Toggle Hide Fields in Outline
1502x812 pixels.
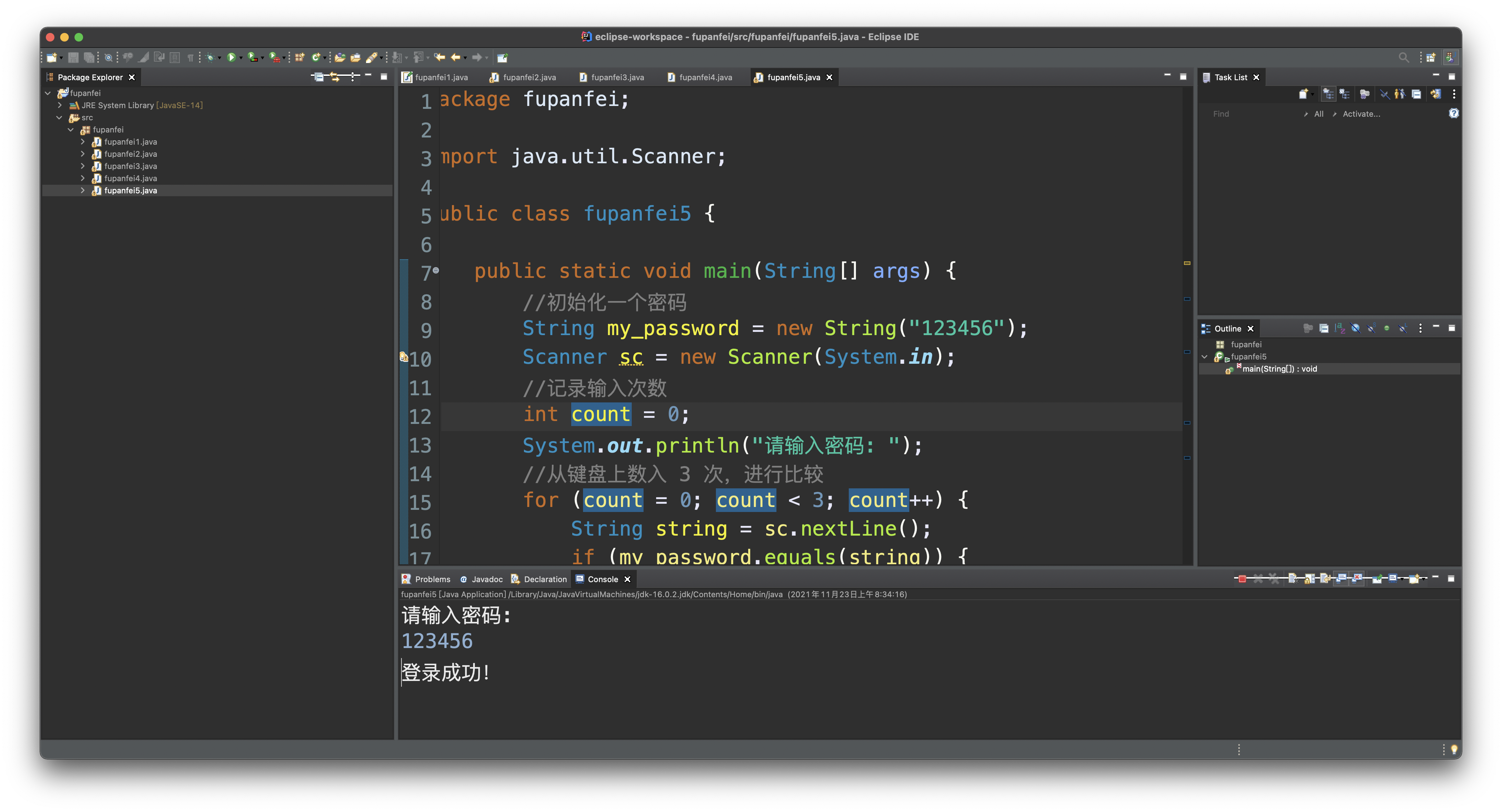pos(1356,328)
